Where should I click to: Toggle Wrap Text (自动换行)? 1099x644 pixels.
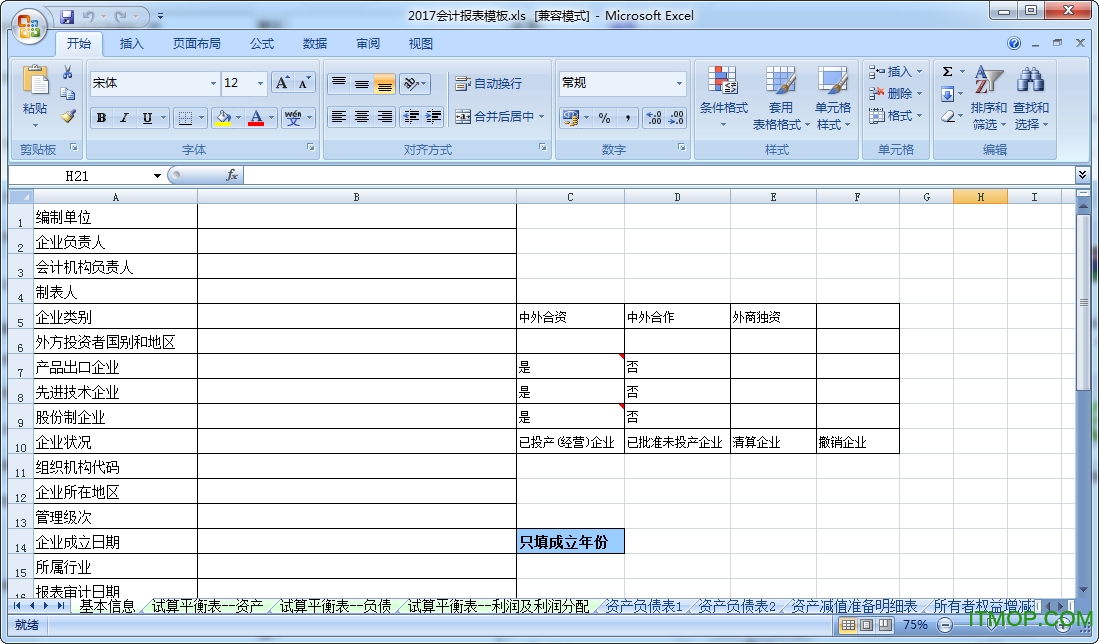click(488, 84)
